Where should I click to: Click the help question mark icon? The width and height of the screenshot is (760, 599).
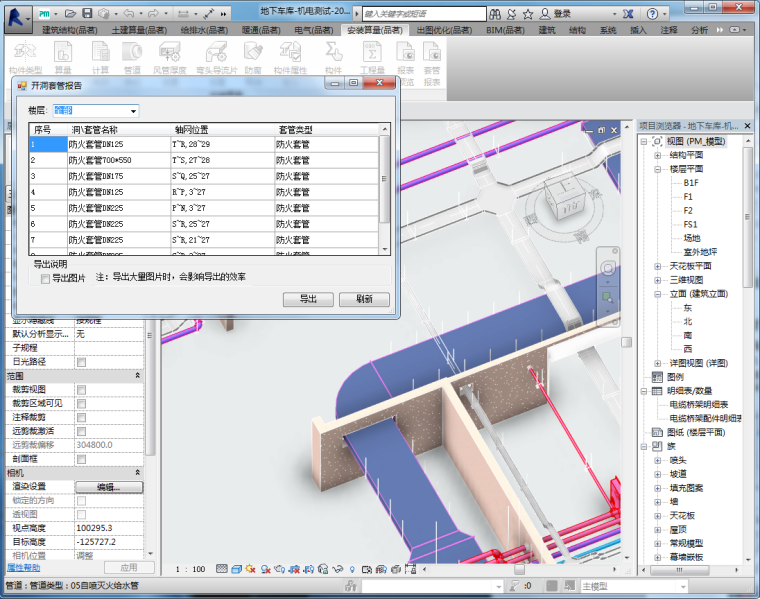coord(653,14)
